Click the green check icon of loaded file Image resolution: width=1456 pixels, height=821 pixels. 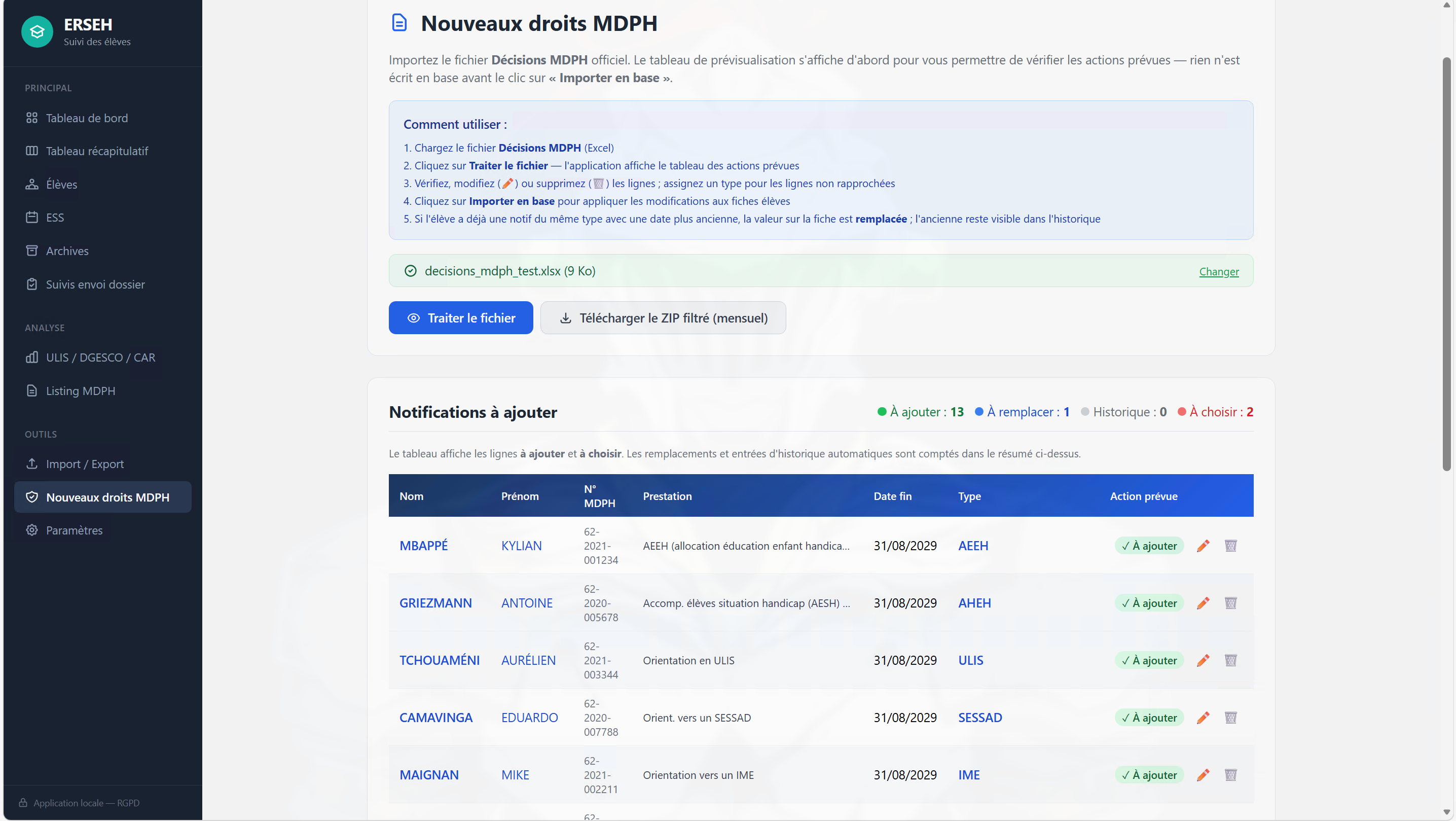[x=411, y=271]
